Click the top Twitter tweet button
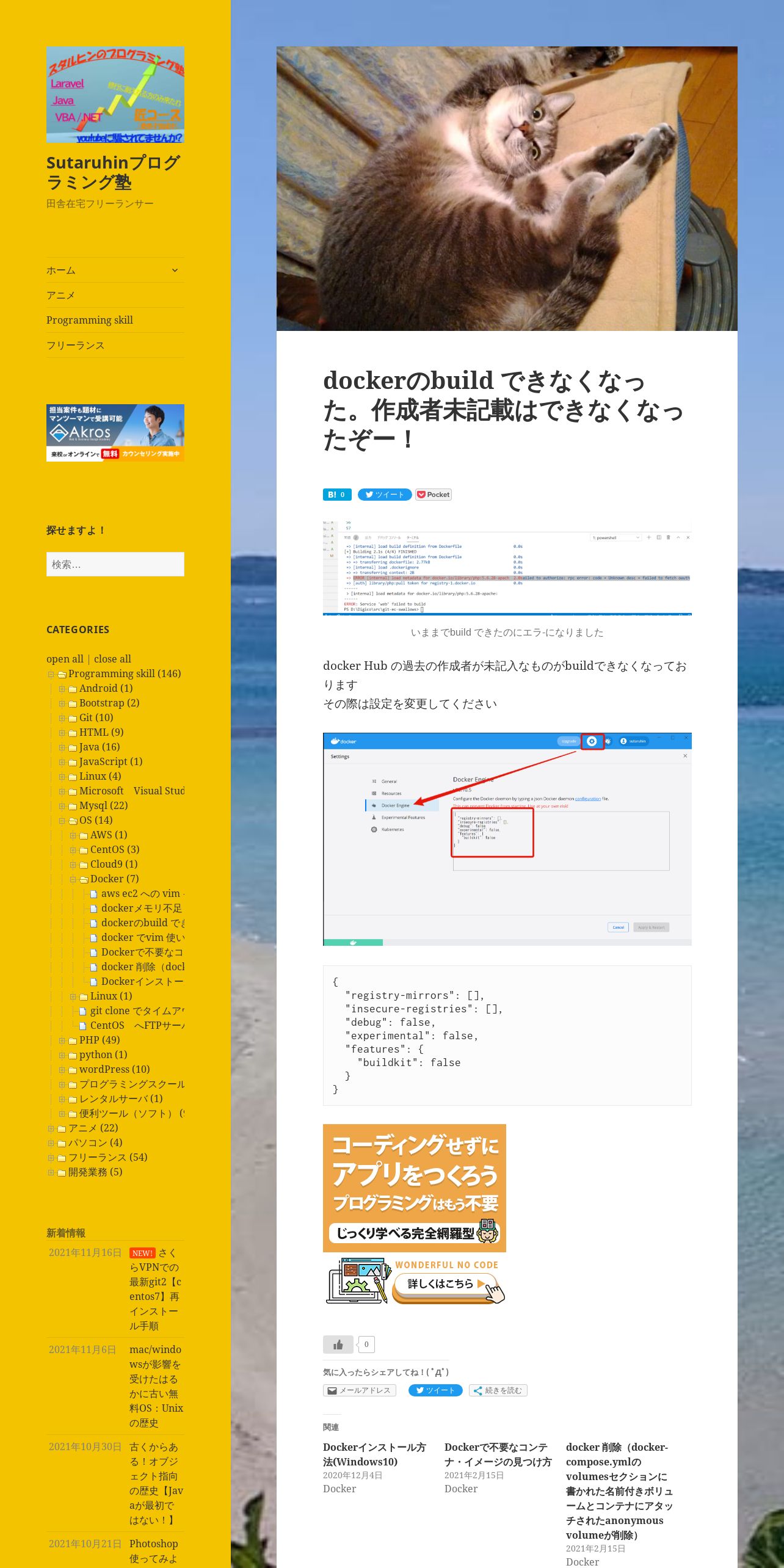The image size is (784, 1568). click(x=385, y=495)
